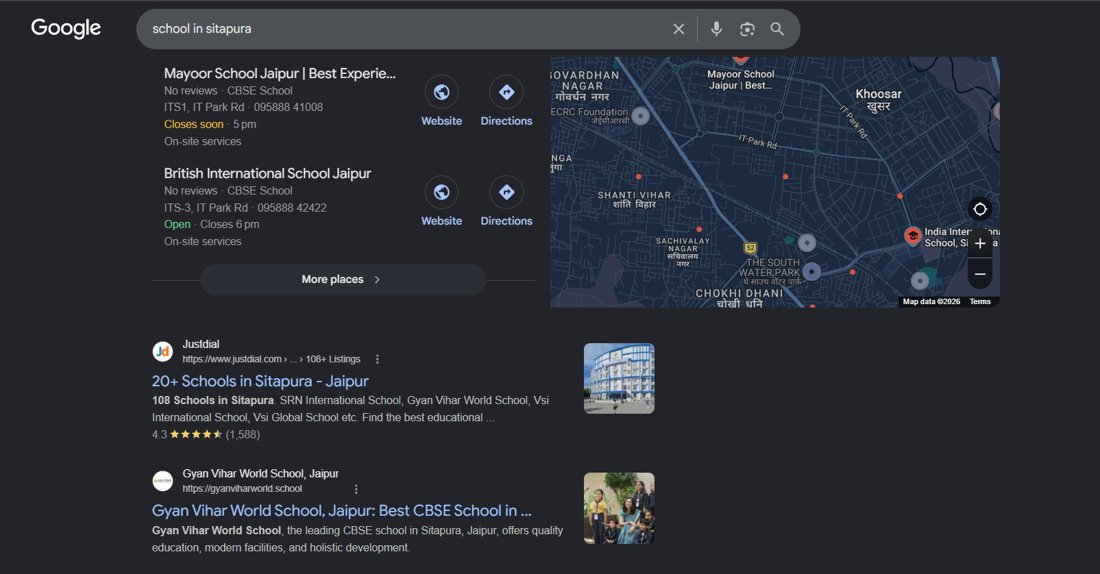Open Gyan Vihar students thumbnail

619,508
